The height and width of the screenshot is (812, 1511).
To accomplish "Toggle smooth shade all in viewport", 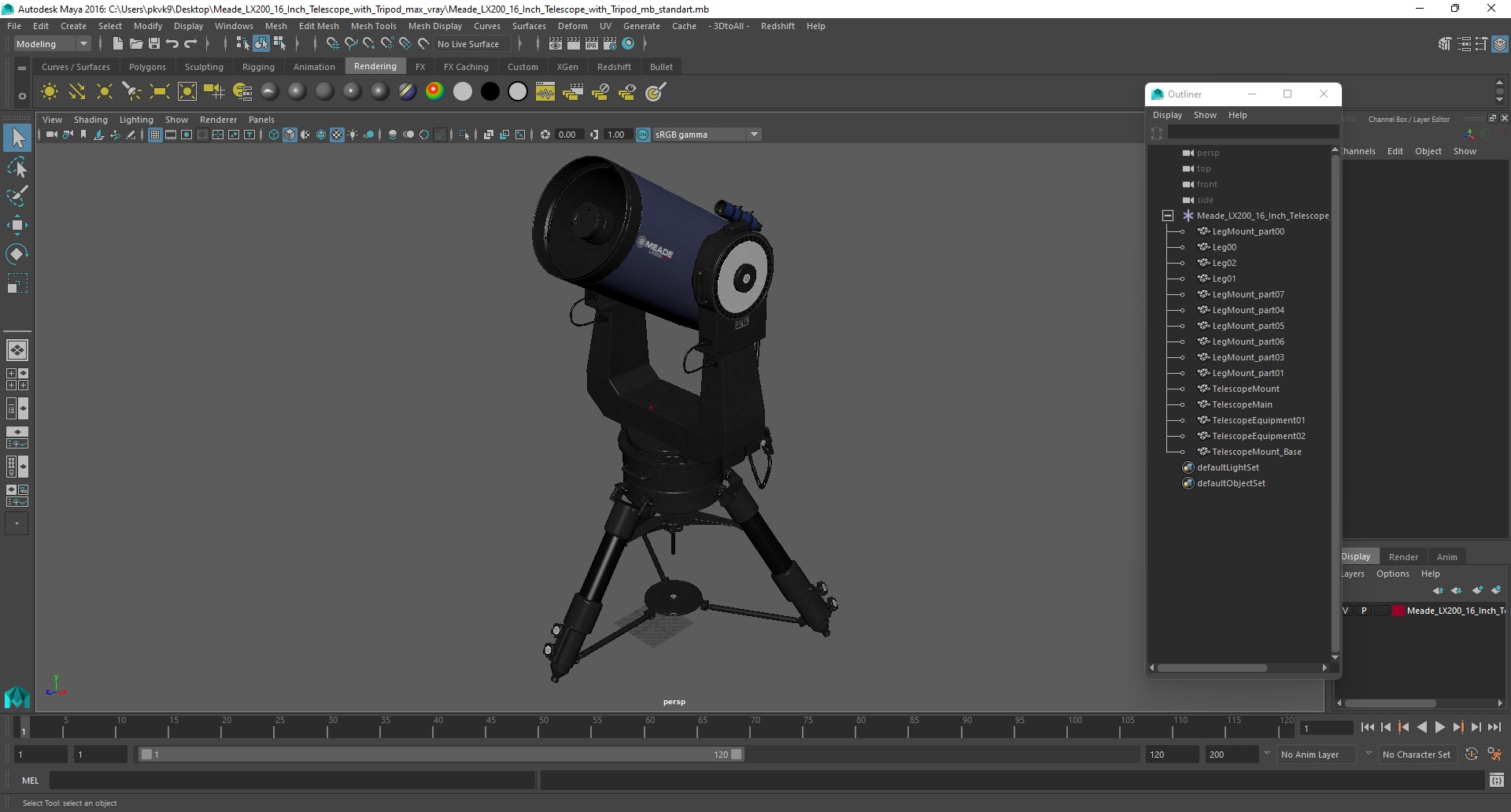I will [290, 135].
